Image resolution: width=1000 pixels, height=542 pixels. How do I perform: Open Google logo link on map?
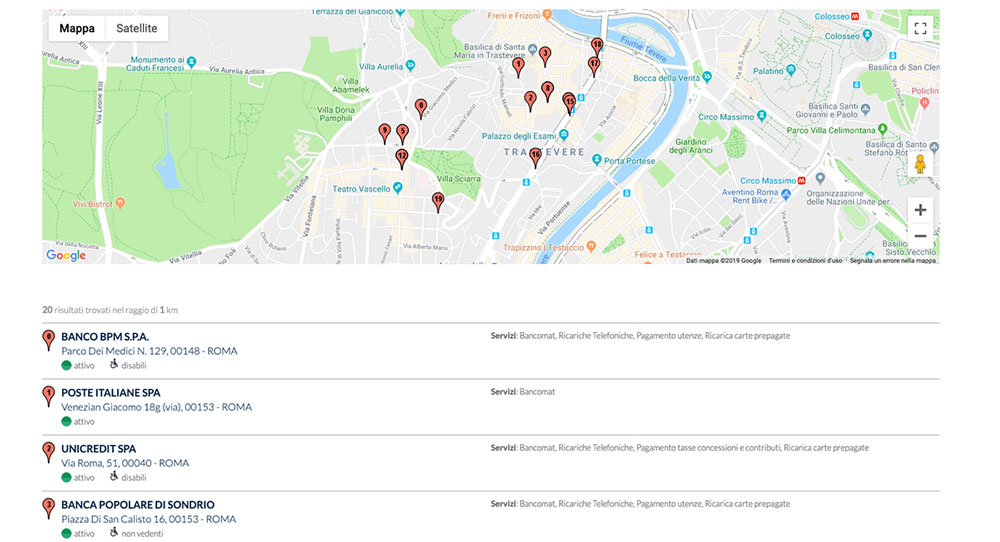66,255
